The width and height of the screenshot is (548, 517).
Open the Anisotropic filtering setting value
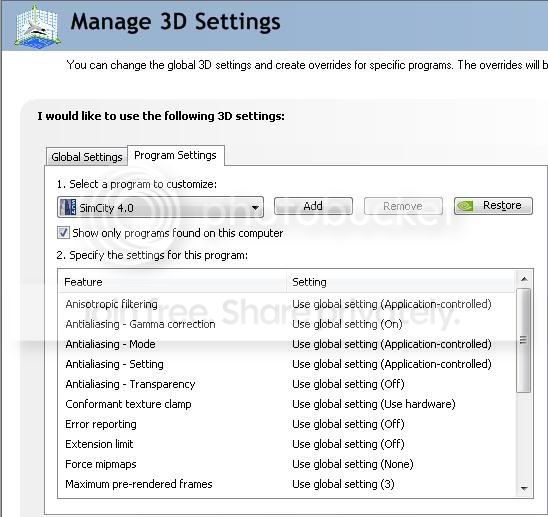[x=392, y=304]
